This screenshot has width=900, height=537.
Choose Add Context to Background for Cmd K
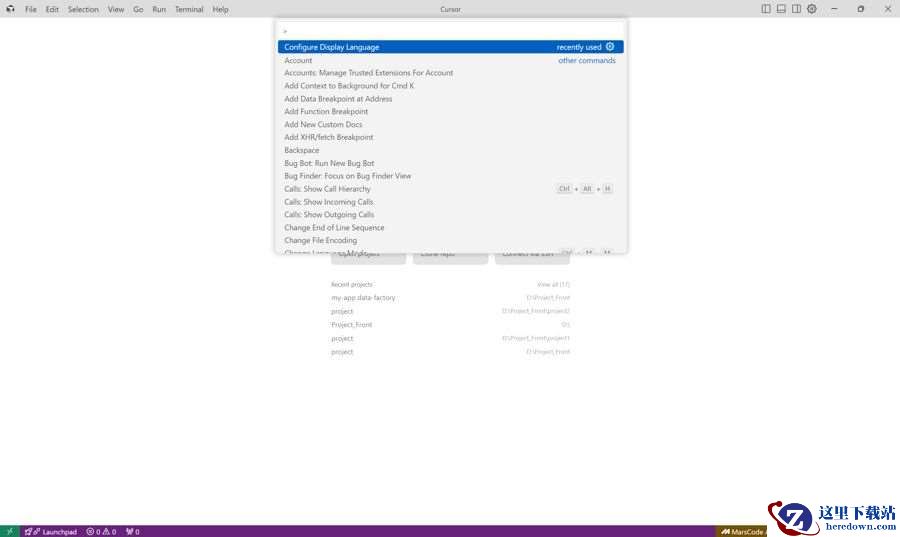click(x=451, y=85)
